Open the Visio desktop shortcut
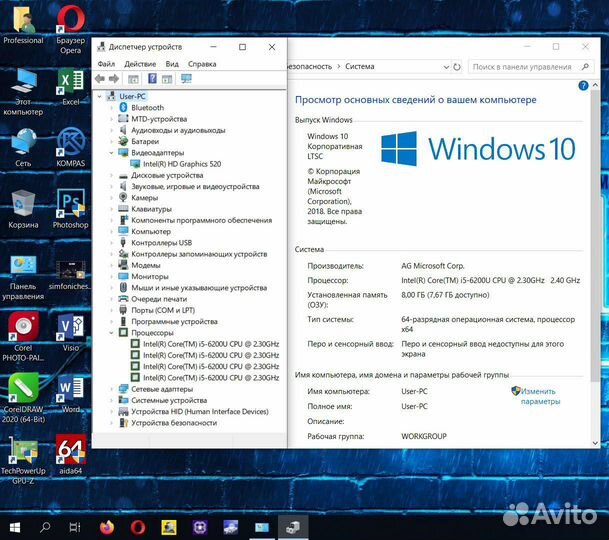This screenshot has width=609, height=540. click(71, 332)
